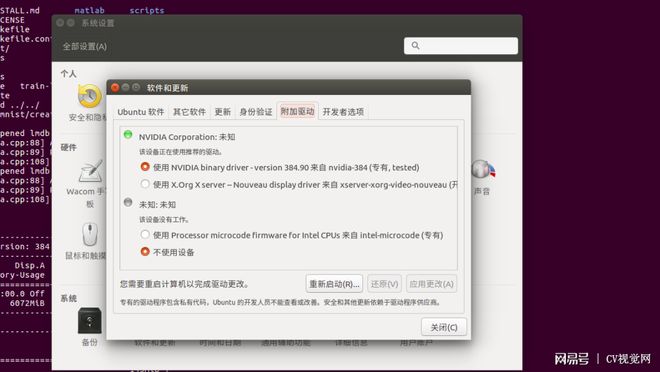
Task: Open the 备份 backup safe icon
Action: (x=90, y=321)
